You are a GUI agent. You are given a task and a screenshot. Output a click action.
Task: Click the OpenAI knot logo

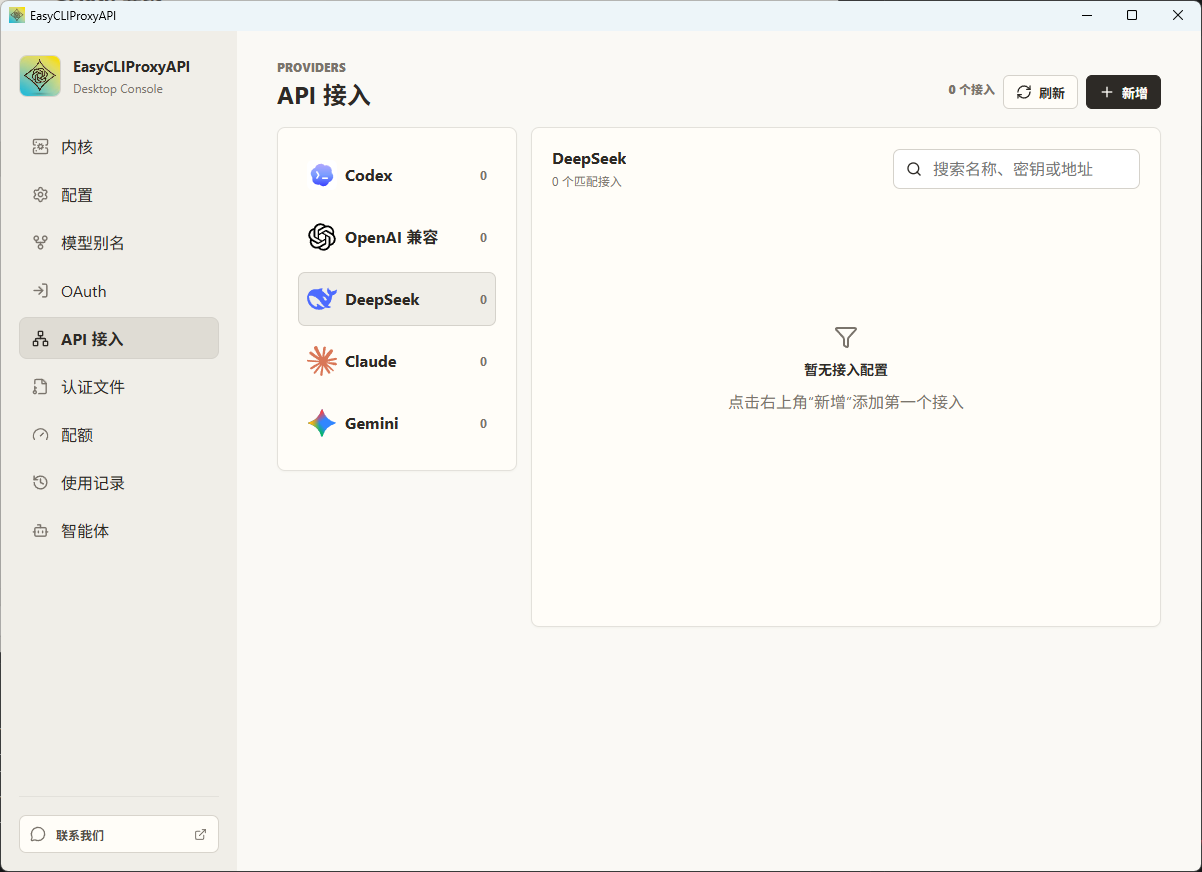(321, 237)
